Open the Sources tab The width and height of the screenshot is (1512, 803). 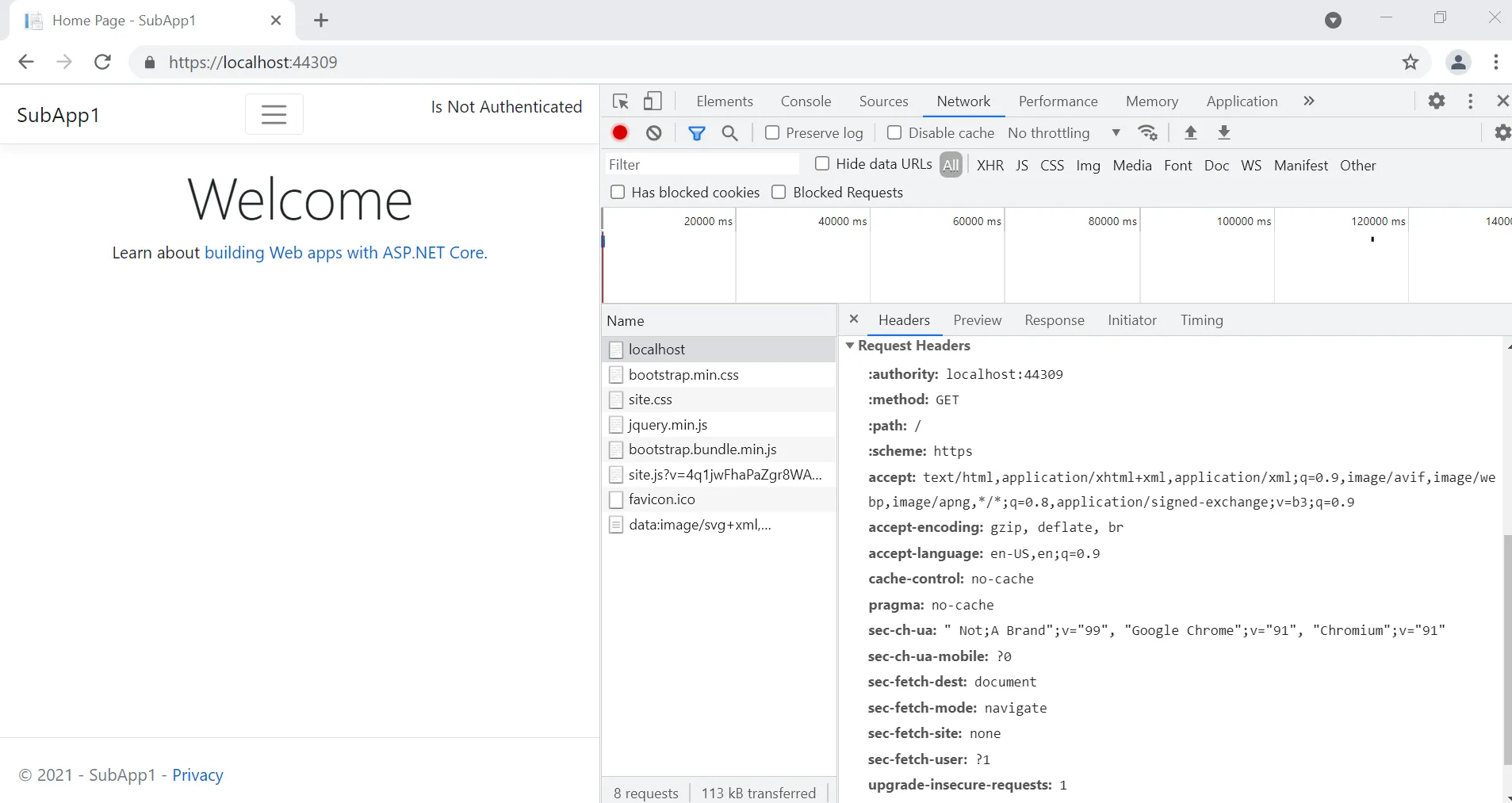[883, 101]
